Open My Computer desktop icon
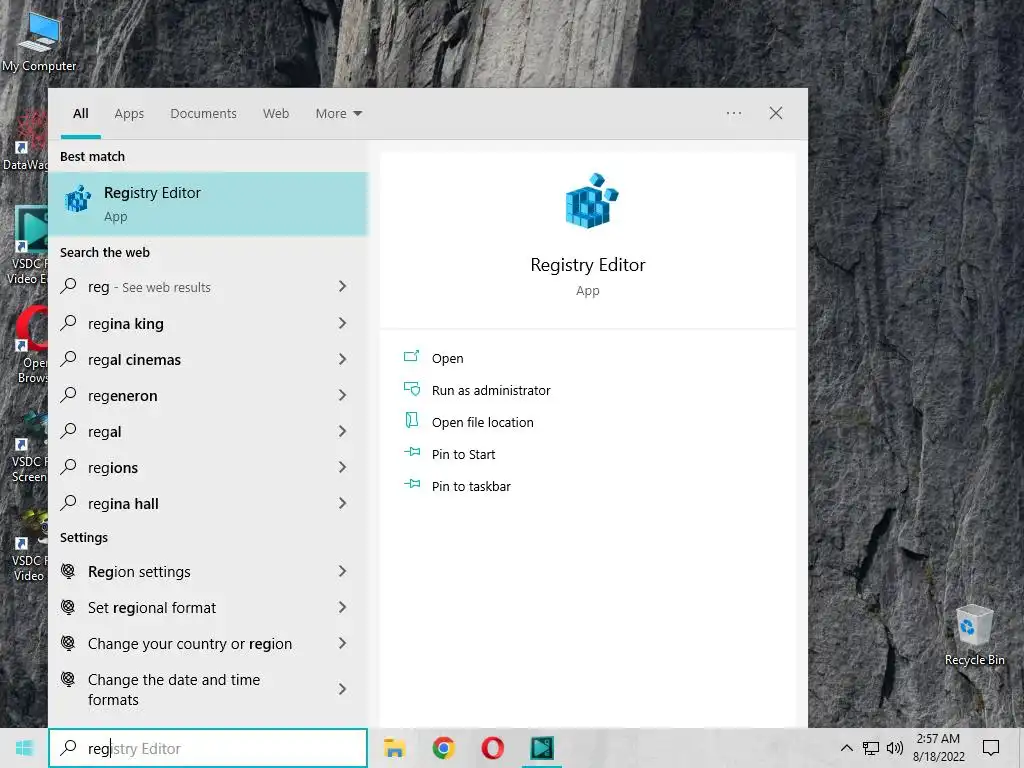This screenshot has width=1024, height=768. (x=39, y=40)
